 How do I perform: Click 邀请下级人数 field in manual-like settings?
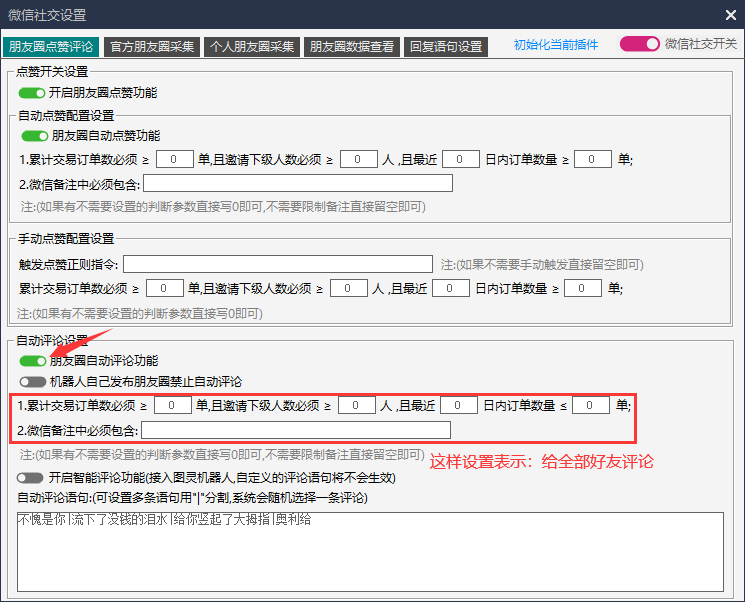(349, 288)
